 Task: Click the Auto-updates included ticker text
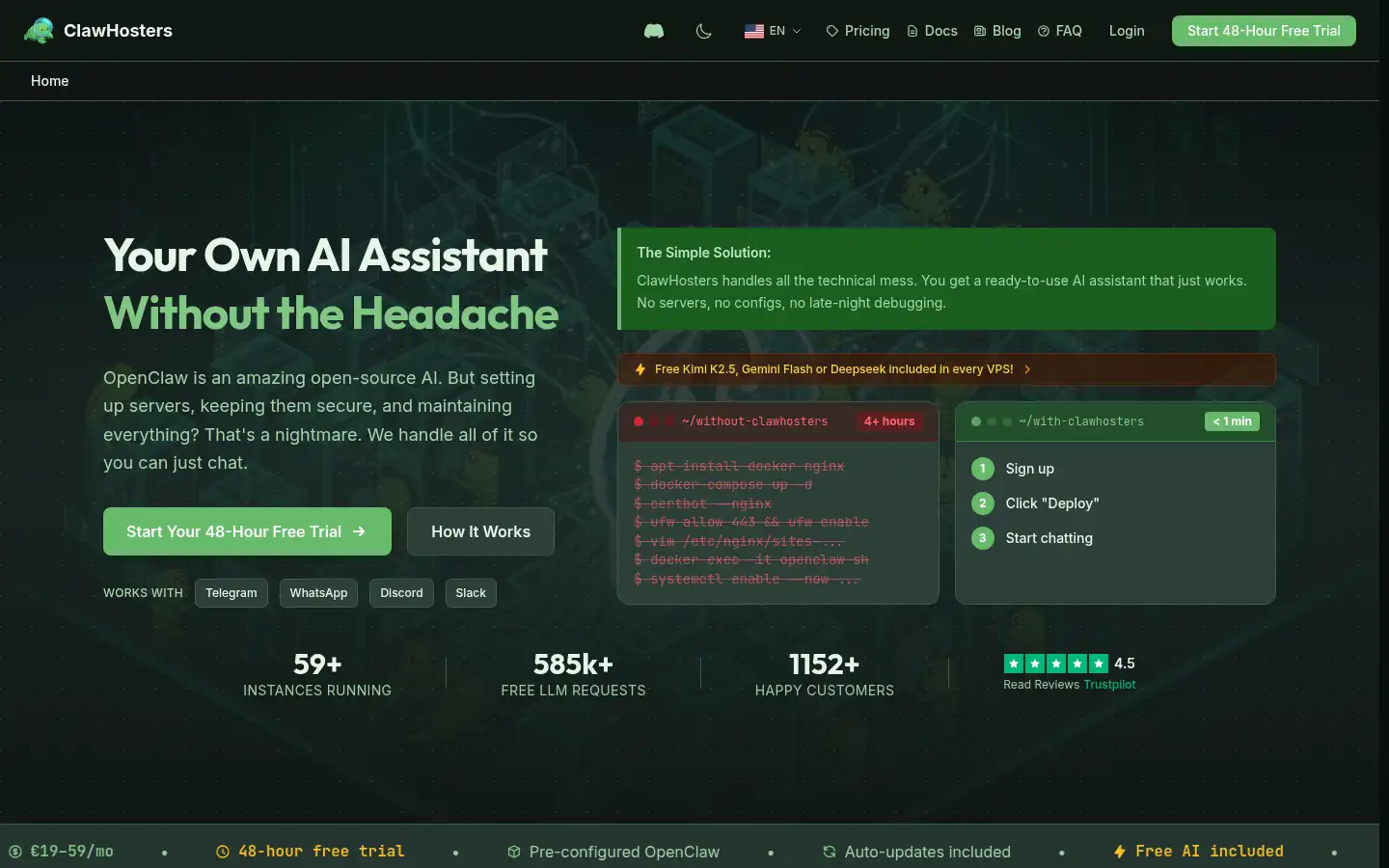[x=927, y=852]
